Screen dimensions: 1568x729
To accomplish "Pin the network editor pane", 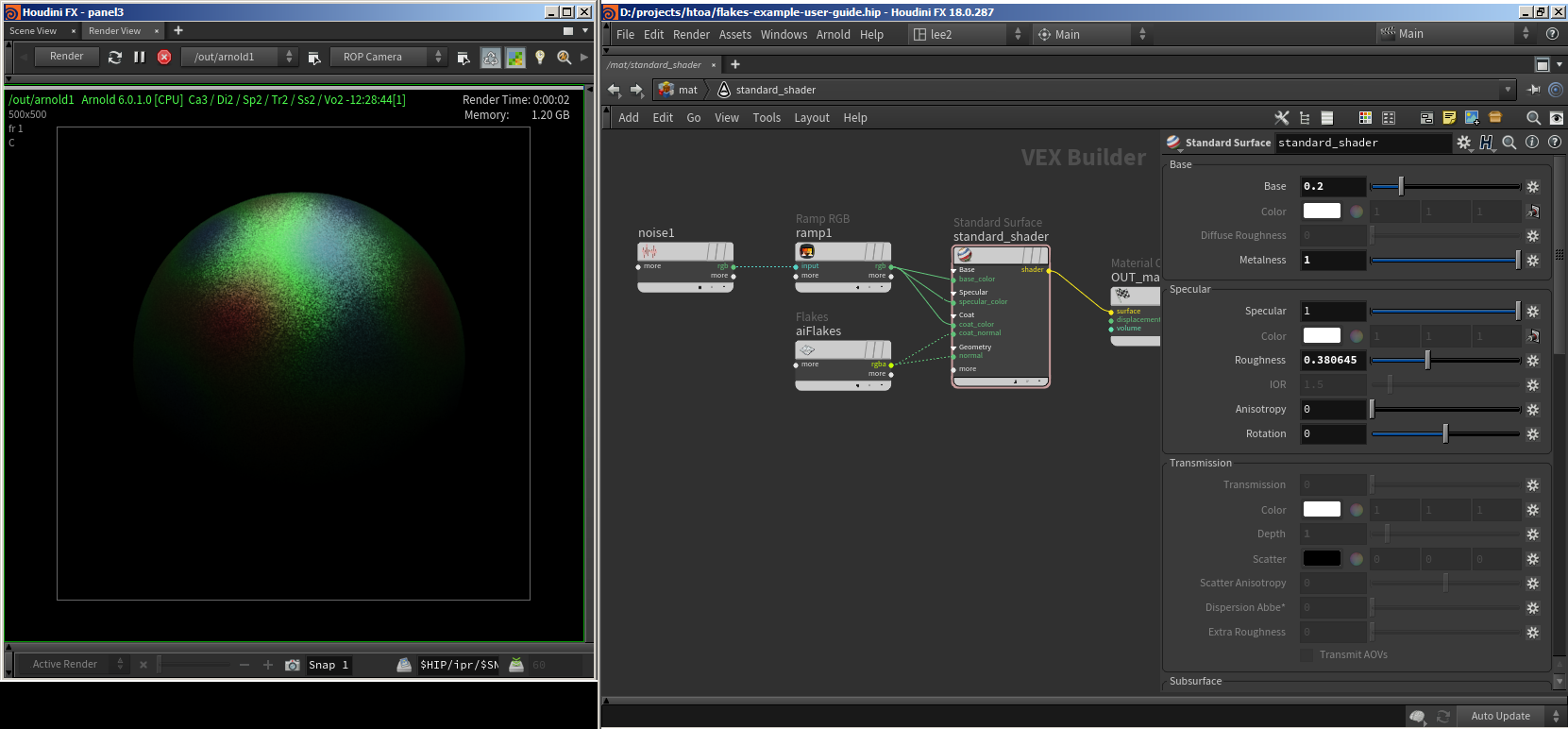I will point(1533,90).
